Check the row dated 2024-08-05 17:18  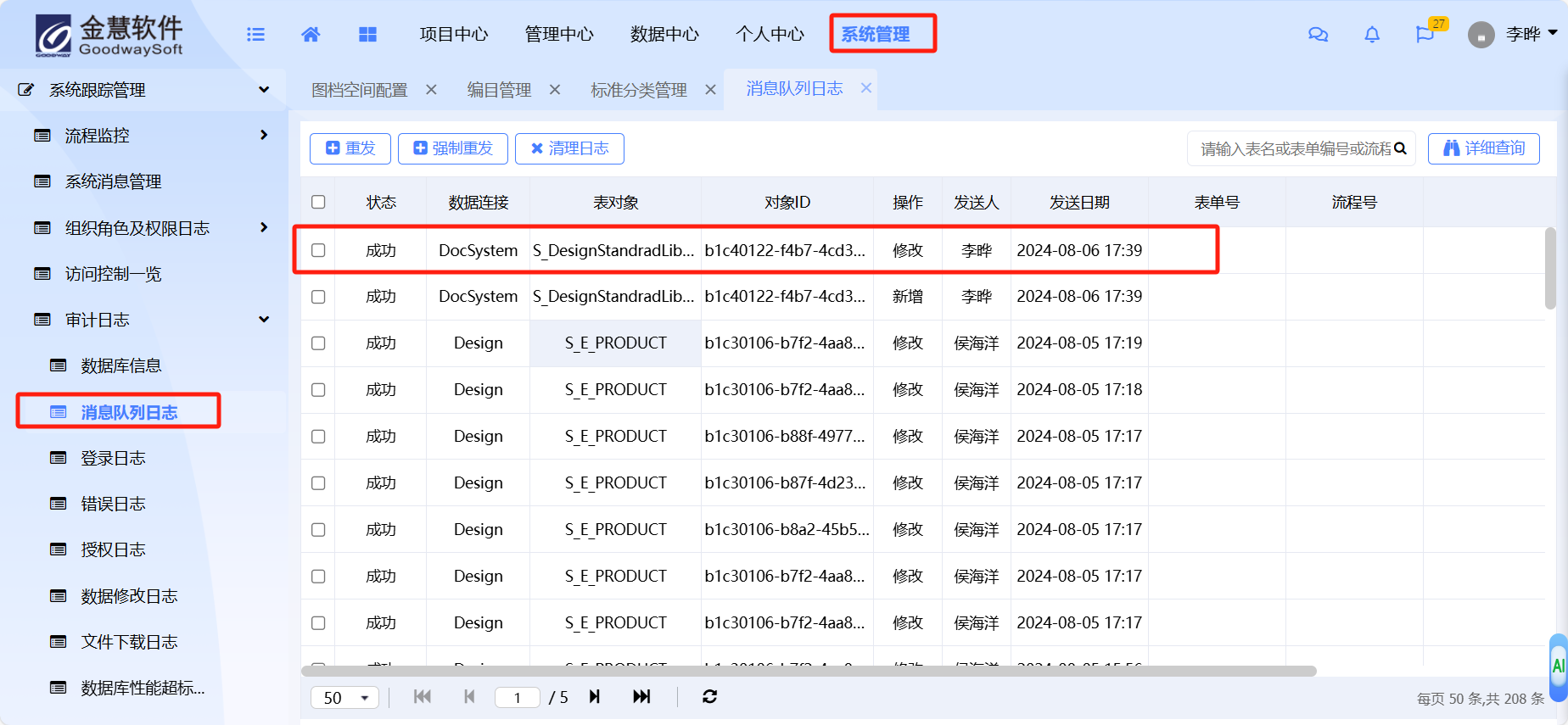point(318,390)
